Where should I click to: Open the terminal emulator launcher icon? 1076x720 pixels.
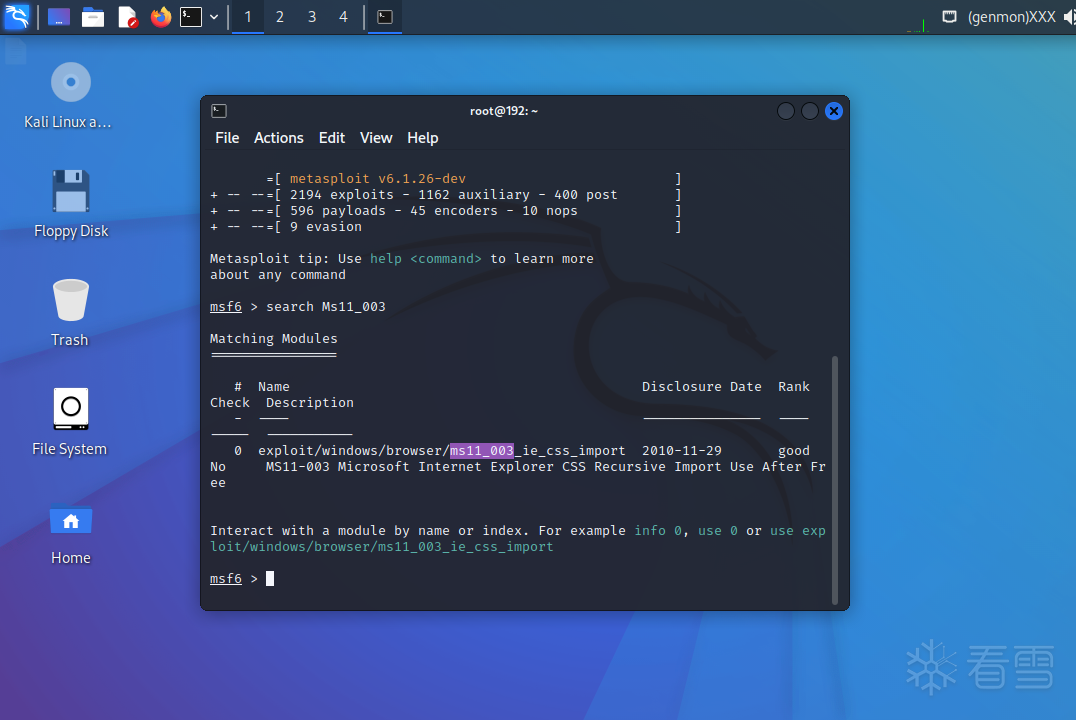pos(191,16)
